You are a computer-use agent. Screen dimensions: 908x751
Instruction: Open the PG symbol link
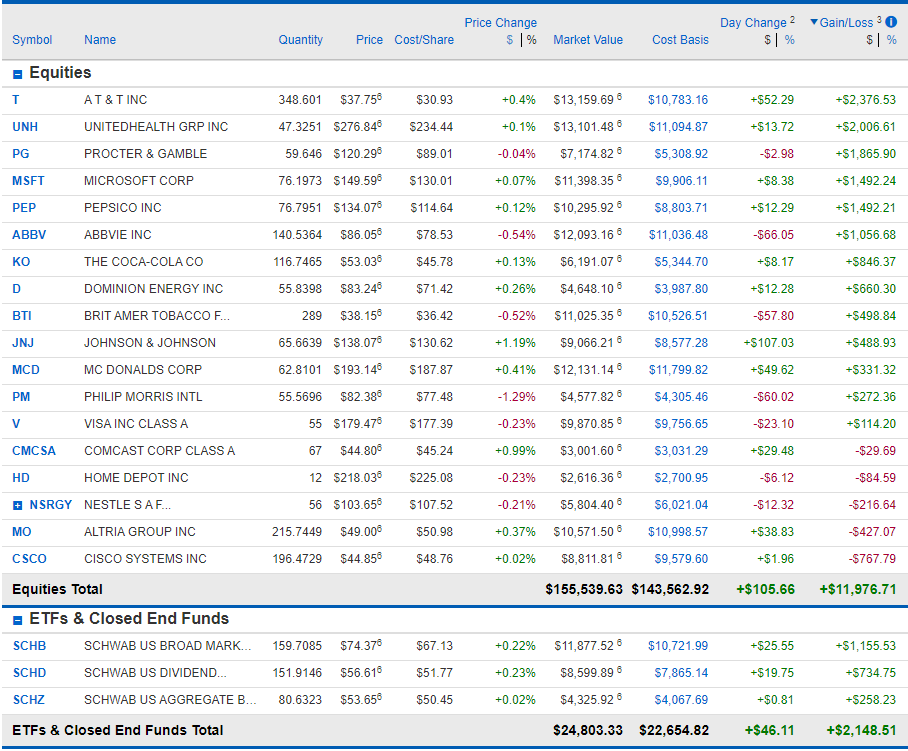click(x=20, y=154)
